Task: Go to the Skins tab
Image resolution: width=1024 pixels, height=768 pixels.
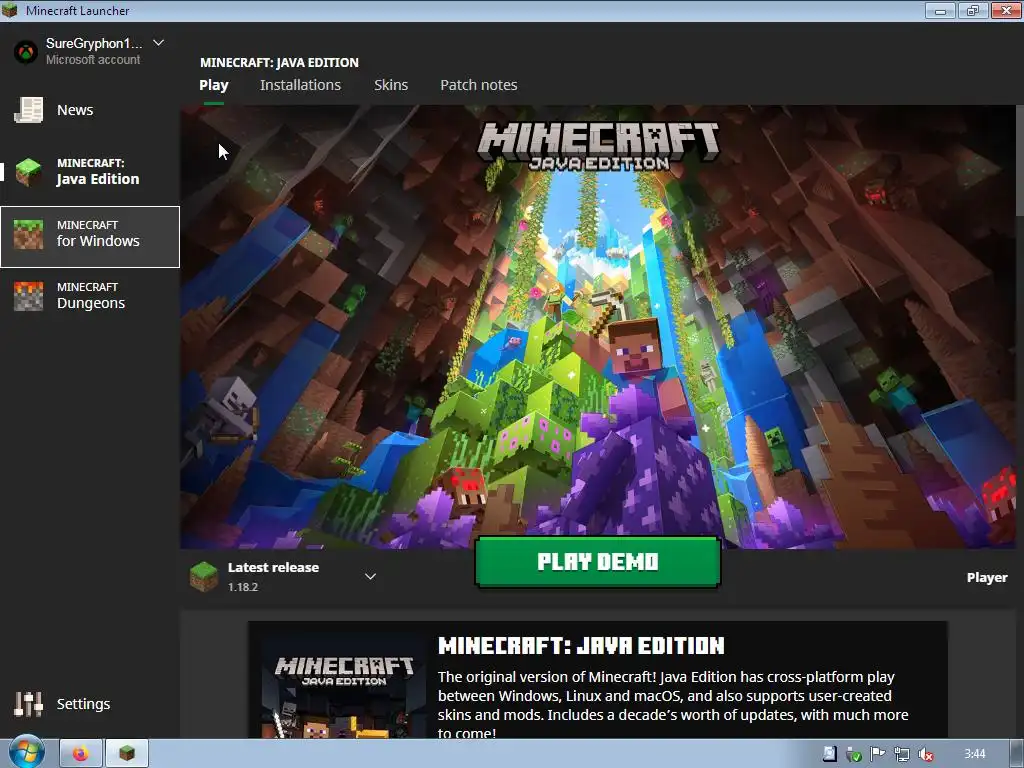Action: pos(391,85)
